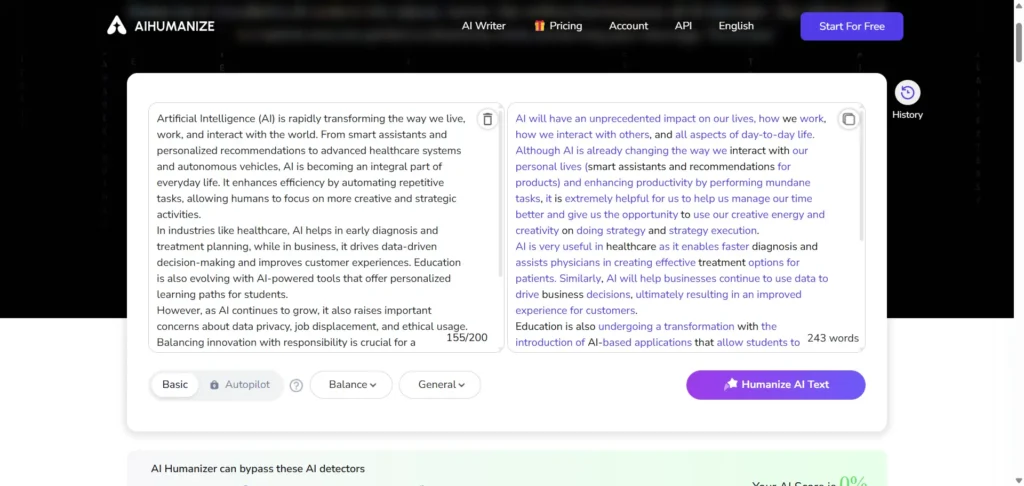1024x486 pixels.
Task: Open the English language selector
Action: pyautogui.click(x=736, y=26)
